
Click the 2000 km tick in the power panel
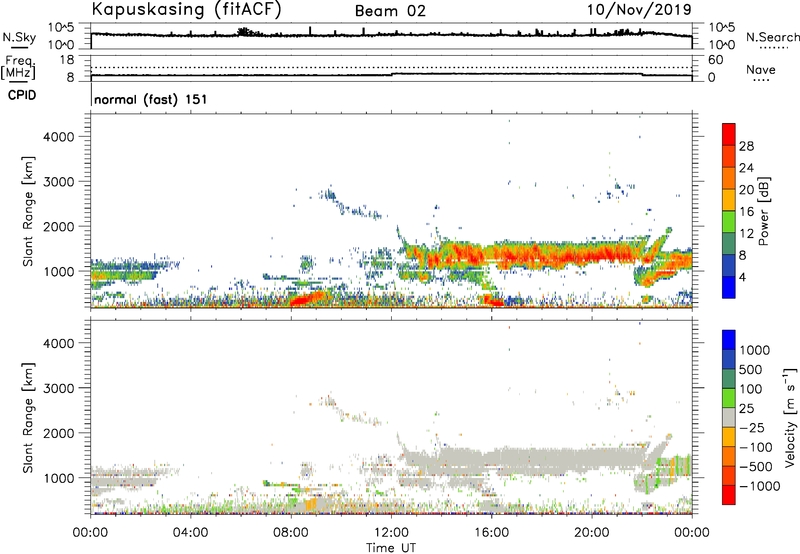(59, 226)
